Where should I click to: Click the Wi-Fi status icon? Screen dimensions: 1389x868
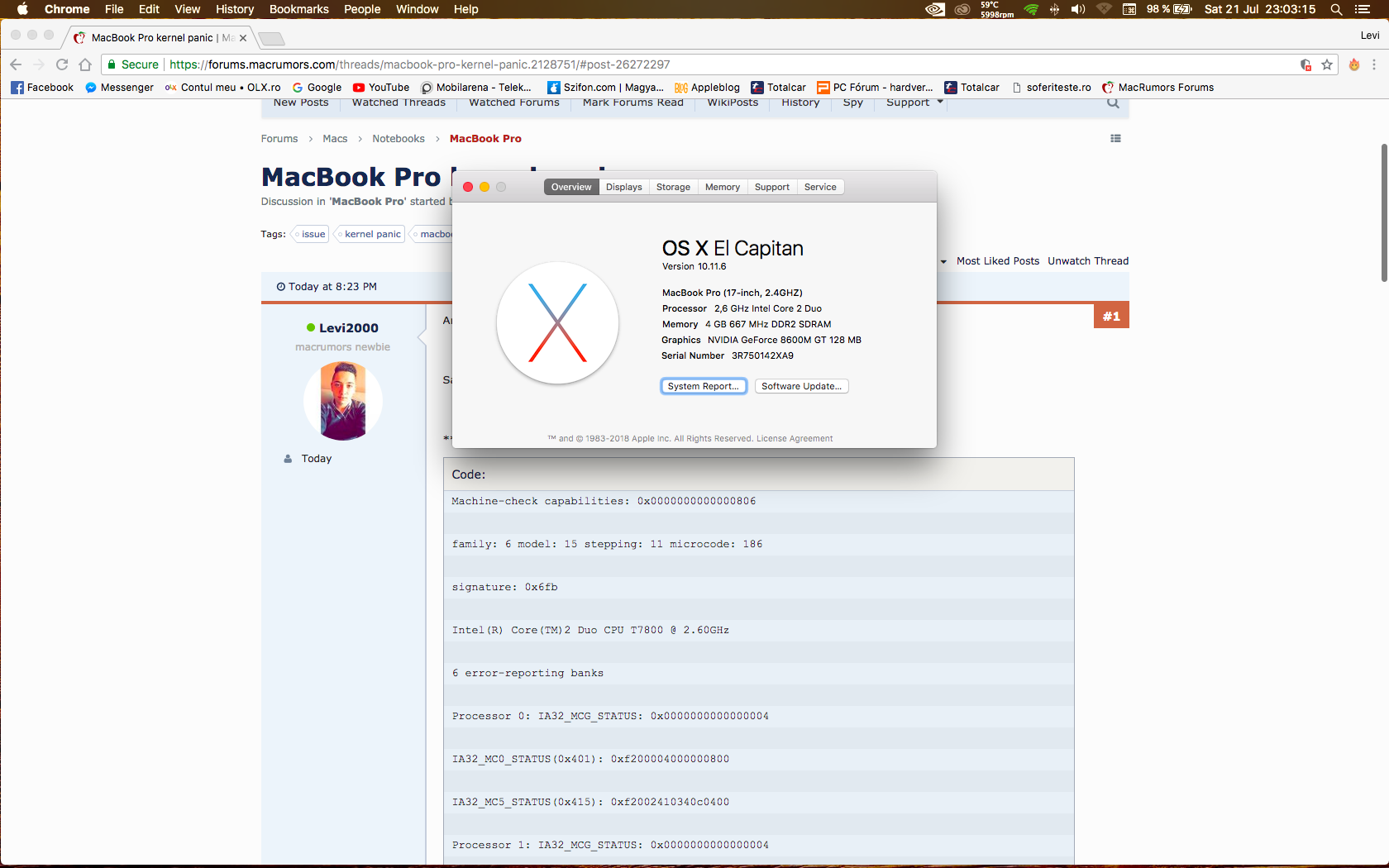pyautogui.click(x=1031, y=9)
